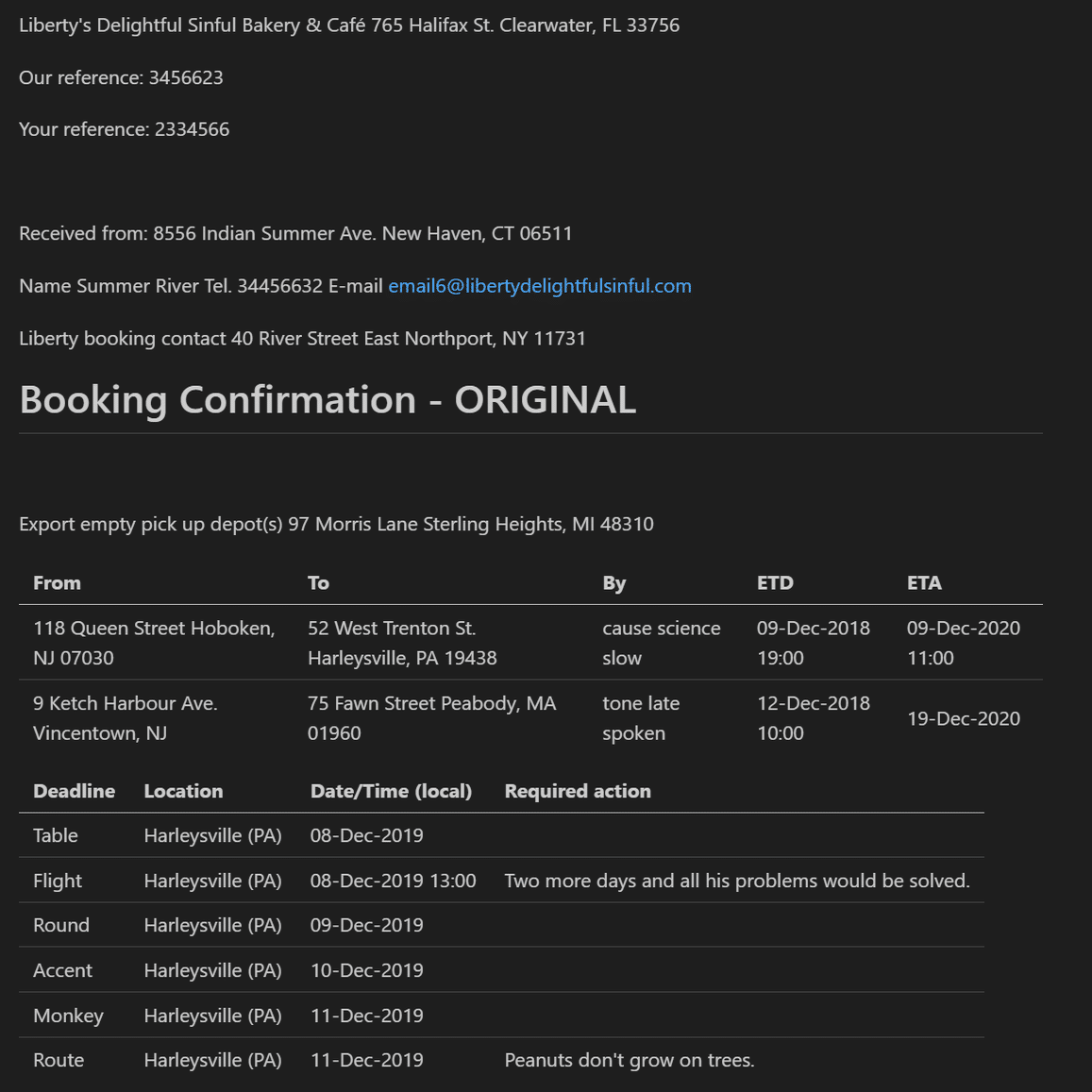Viewport: 1092px width, 1092px height.
Task: Click the ETA column header
Action: click(x=924, y=583)
